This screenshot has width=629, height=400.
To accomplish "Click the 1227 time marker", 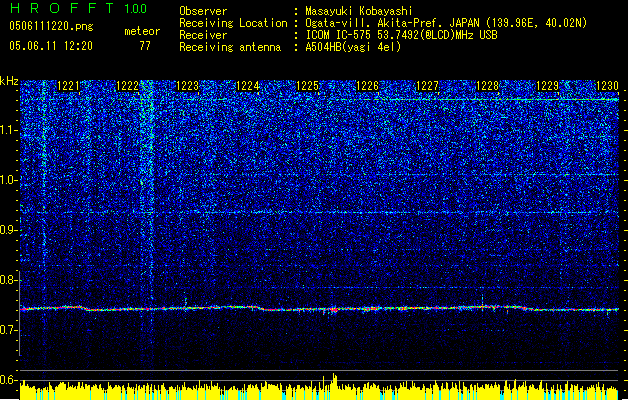I will (428, 86).
